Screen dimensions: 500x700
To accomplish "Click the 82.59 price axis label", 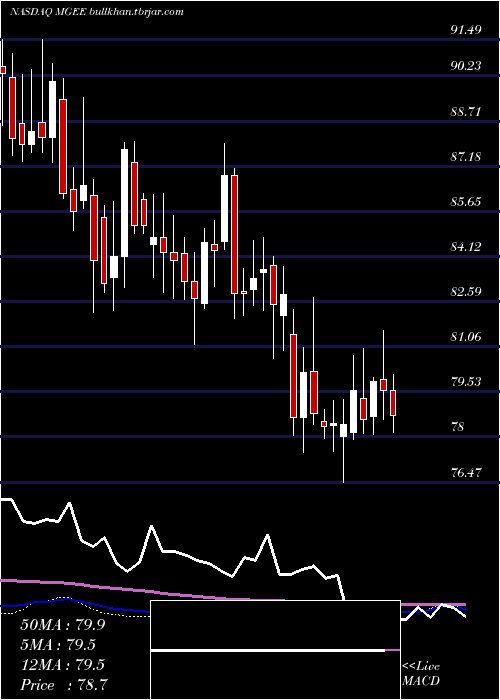I will coord(466,292).
